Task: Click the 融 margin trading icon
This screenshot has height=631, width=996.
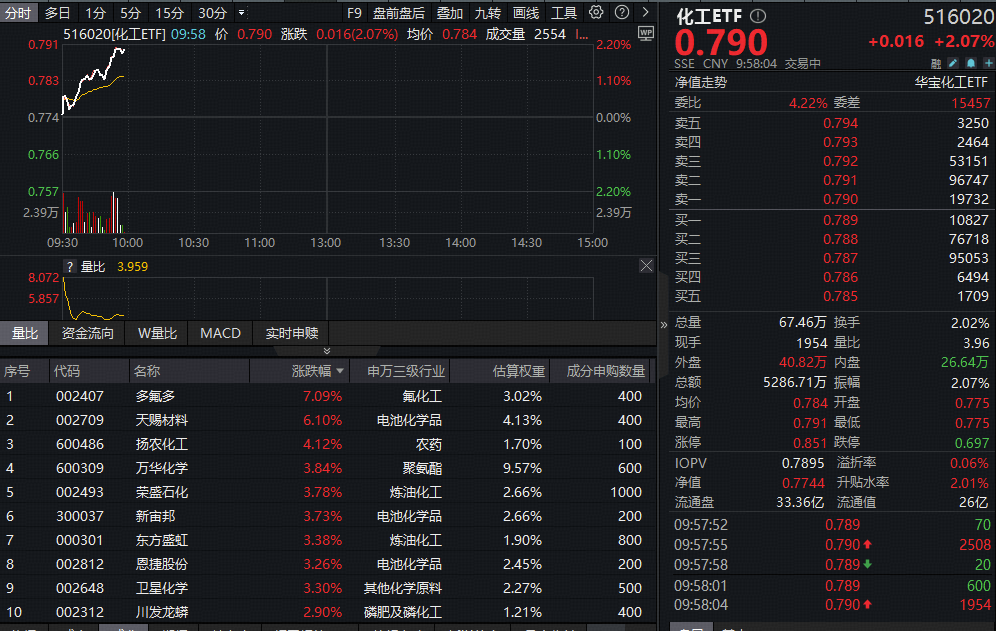Action: 935,63
